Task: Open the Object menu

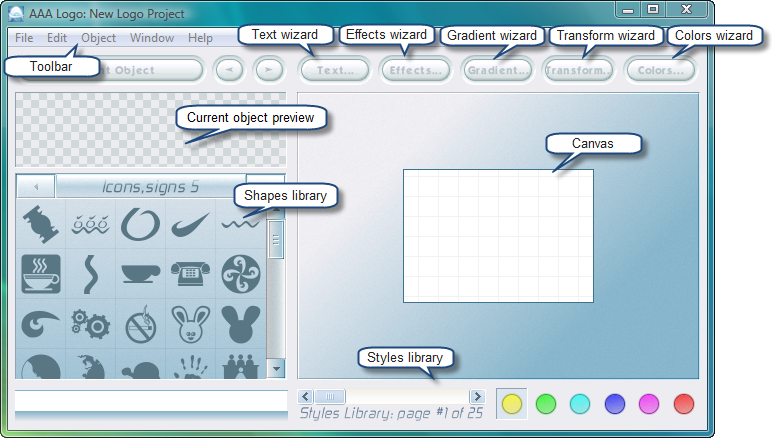Action: [98, 38]
